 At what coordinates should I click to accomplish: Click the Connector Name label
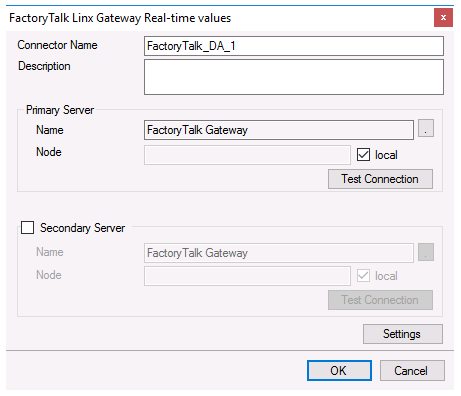[57, 45]
